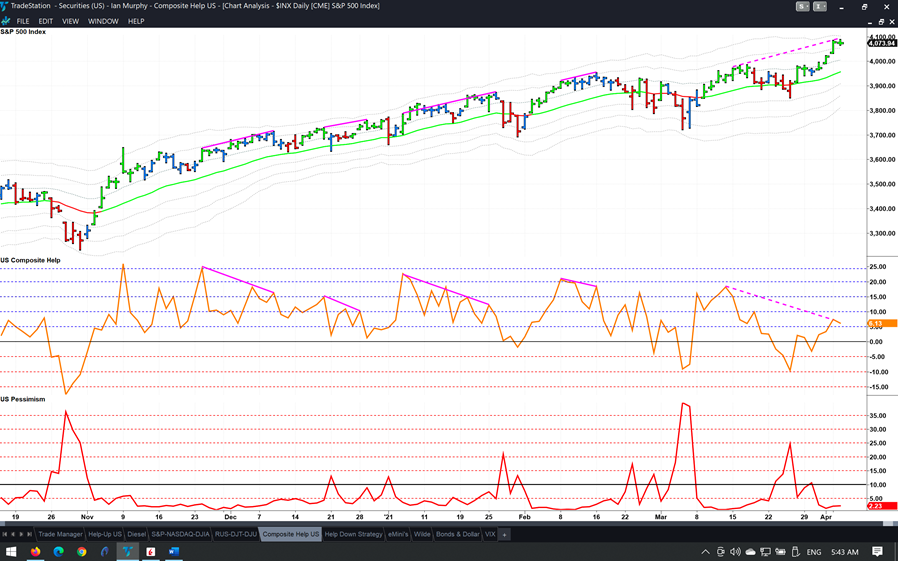The height and width of the screenshot is (561, 898).
Task: Click the 1 button in title bar
Action: (x=820, y=6)
